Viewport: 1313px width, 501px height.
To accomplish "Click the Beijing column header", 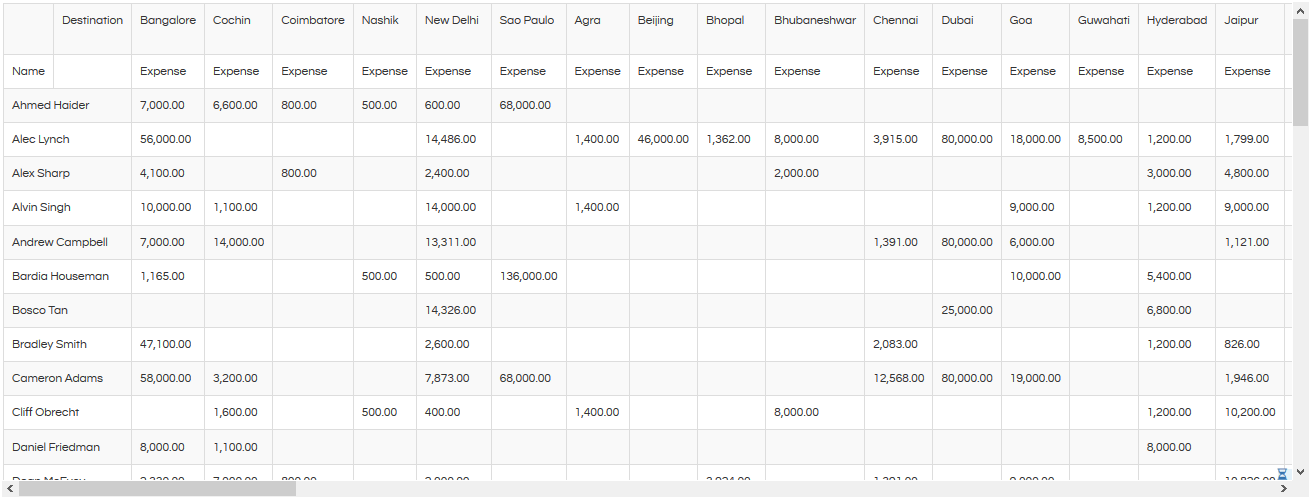I will pyautogui.click(x=663, y=29).
